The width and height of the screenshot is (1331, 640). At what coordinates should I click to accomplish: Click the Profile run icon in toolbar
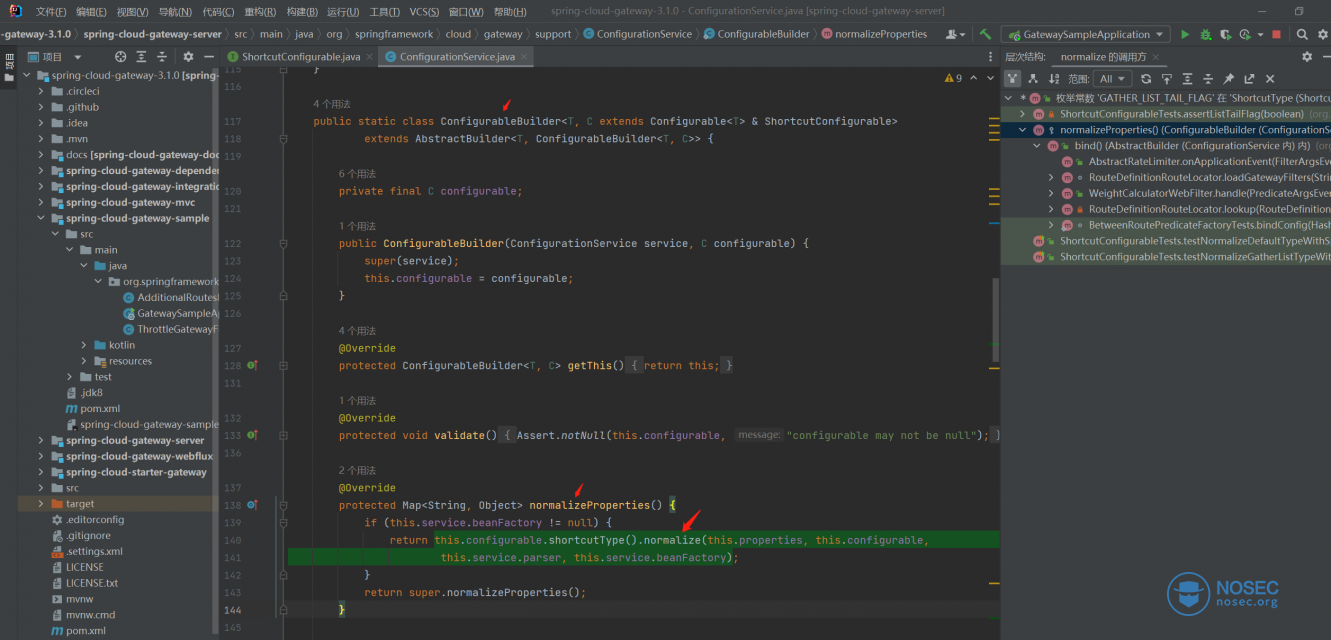(1245, 34)
